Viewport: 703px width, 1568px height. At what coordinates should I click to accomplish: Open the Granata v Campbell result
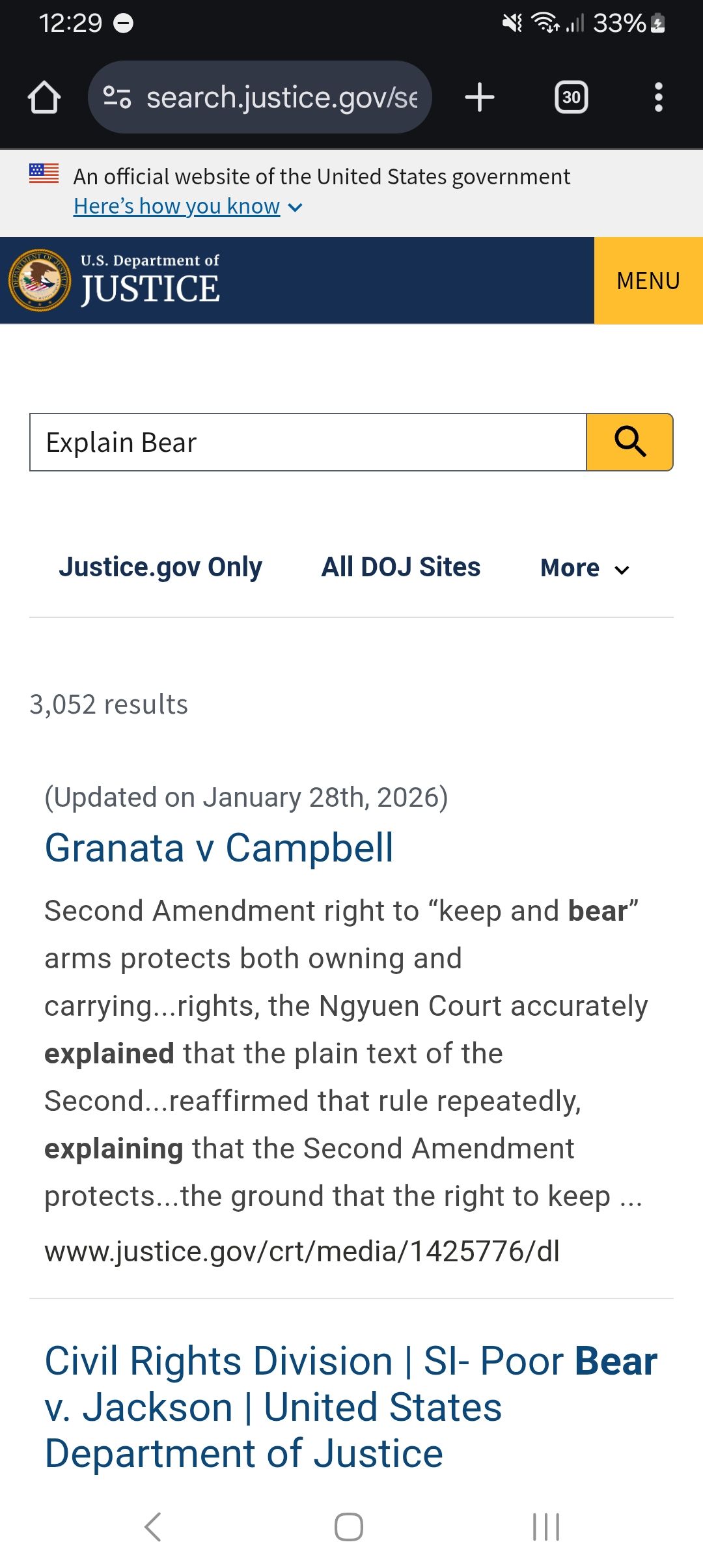click(x=219, y=848)
